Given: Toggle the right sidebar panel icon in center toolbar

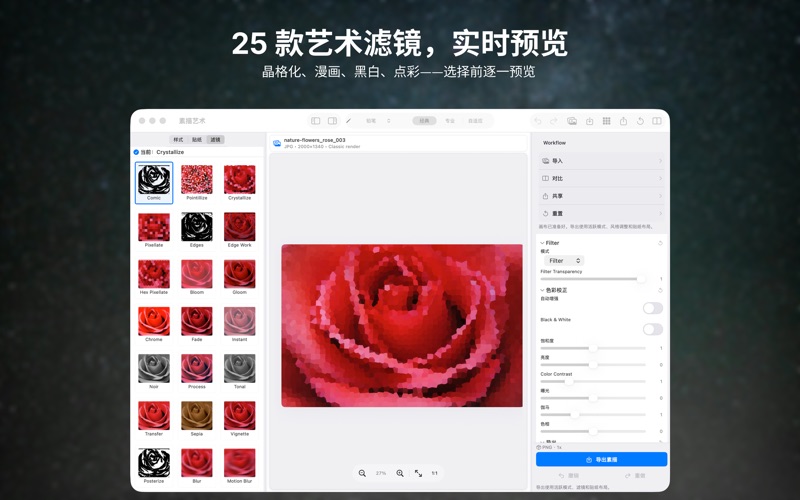Looking at the screenshot, I should (332, 121).
